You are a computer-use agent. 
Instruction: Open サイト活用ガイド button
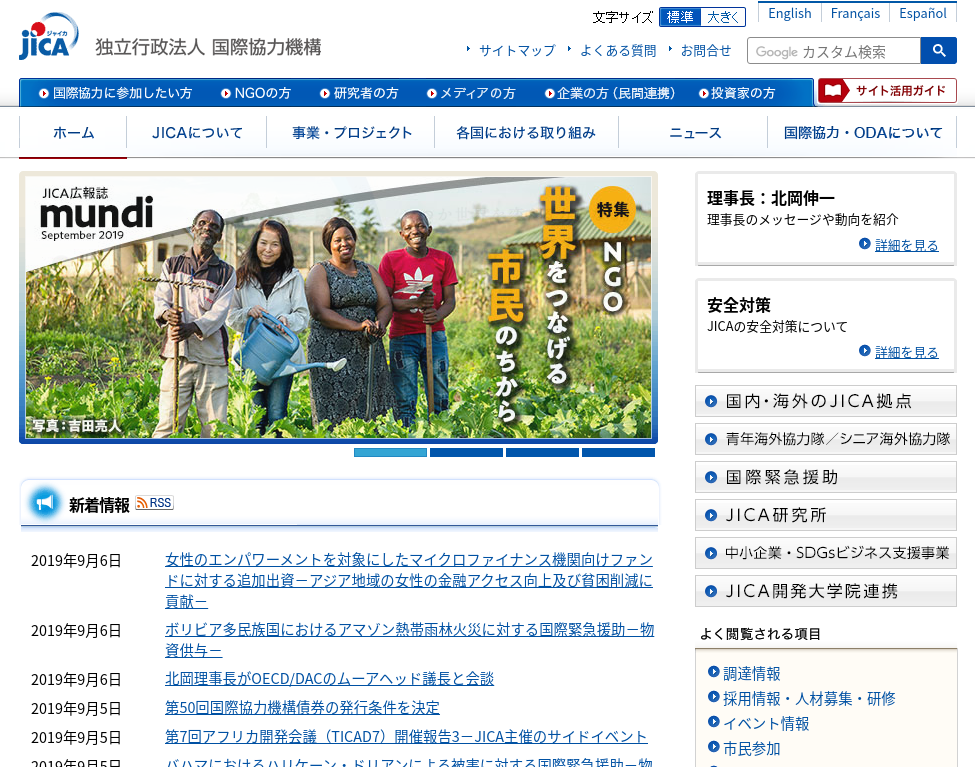point(887,91)
